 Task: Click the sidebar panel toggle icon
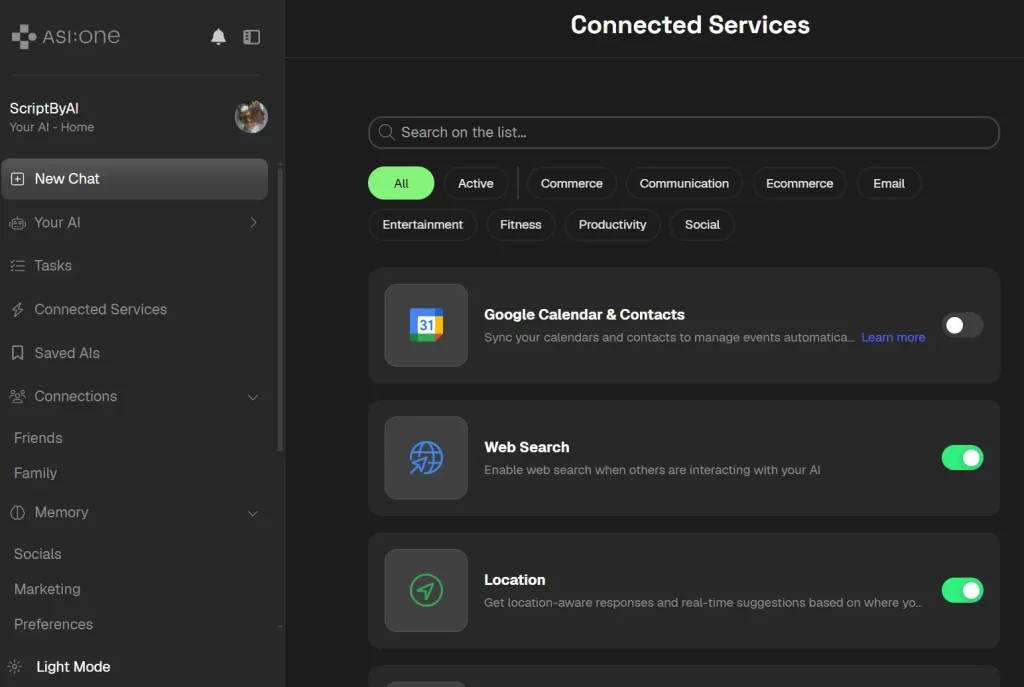[x=251, y=35]
